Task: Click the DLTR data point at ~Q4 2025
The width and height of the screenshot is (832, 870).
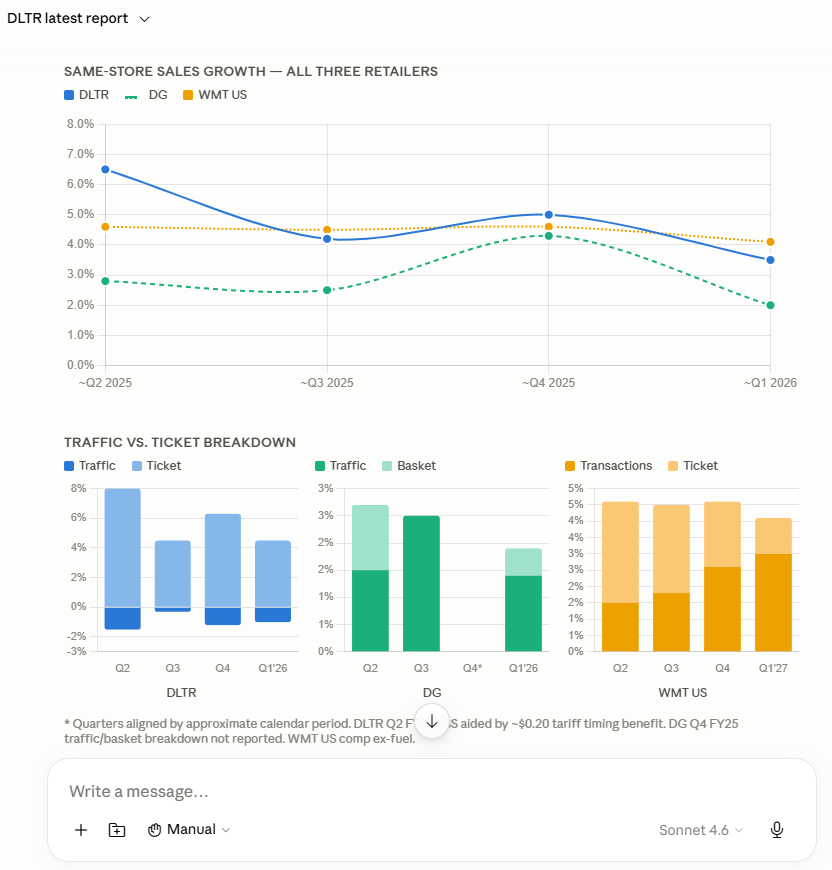Action: click(549, 215)
